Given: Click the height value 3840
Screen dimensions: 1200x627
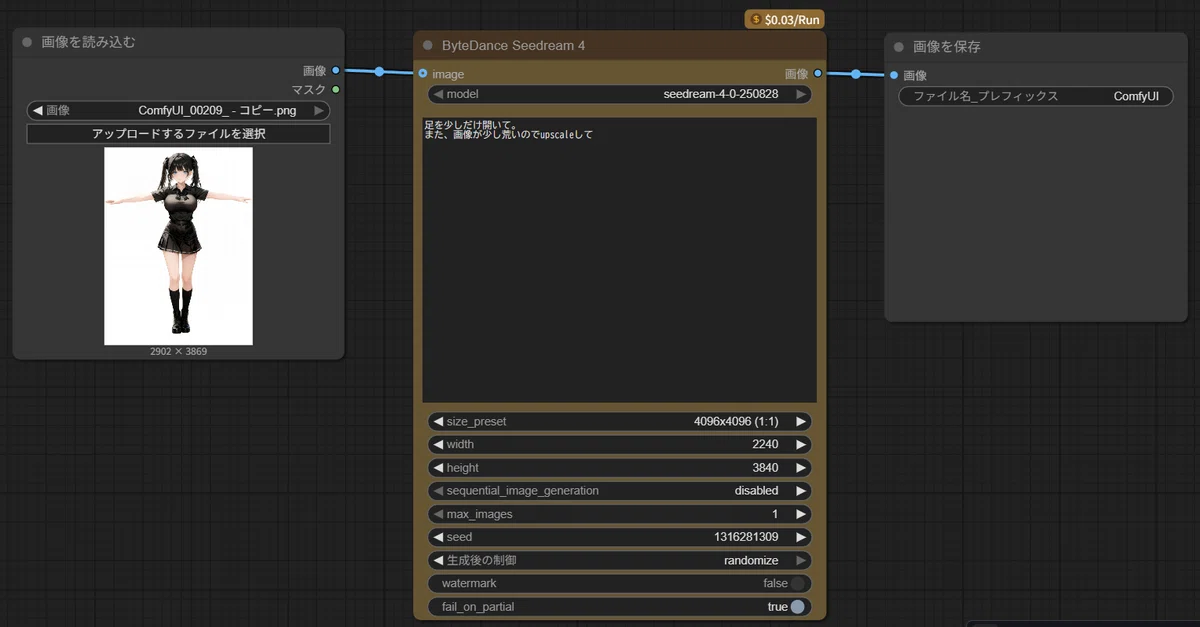Looking at the screenshot, I should [765, 468].
